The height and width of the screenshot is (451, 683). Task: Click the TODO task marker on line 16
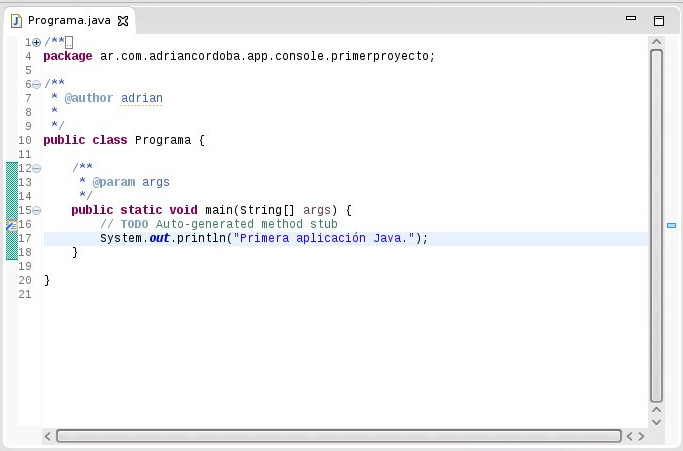point(12,224)
